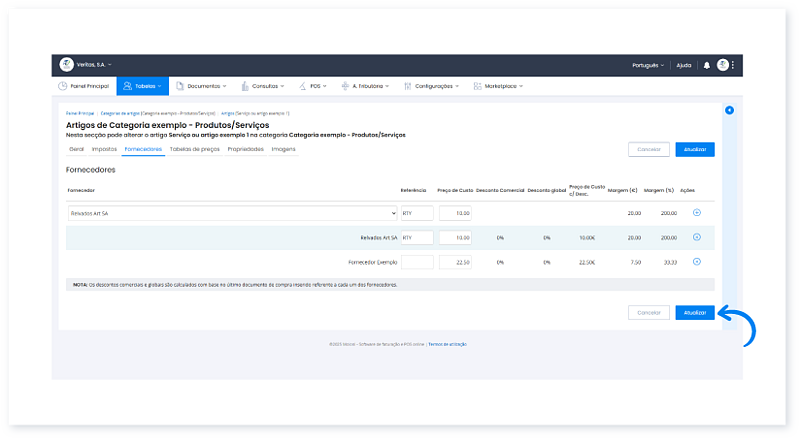Image resolution: width=800 pixels, height=439 pixels.
Task: Click the bottom Atualizar button
Action: tap(695, 312)
